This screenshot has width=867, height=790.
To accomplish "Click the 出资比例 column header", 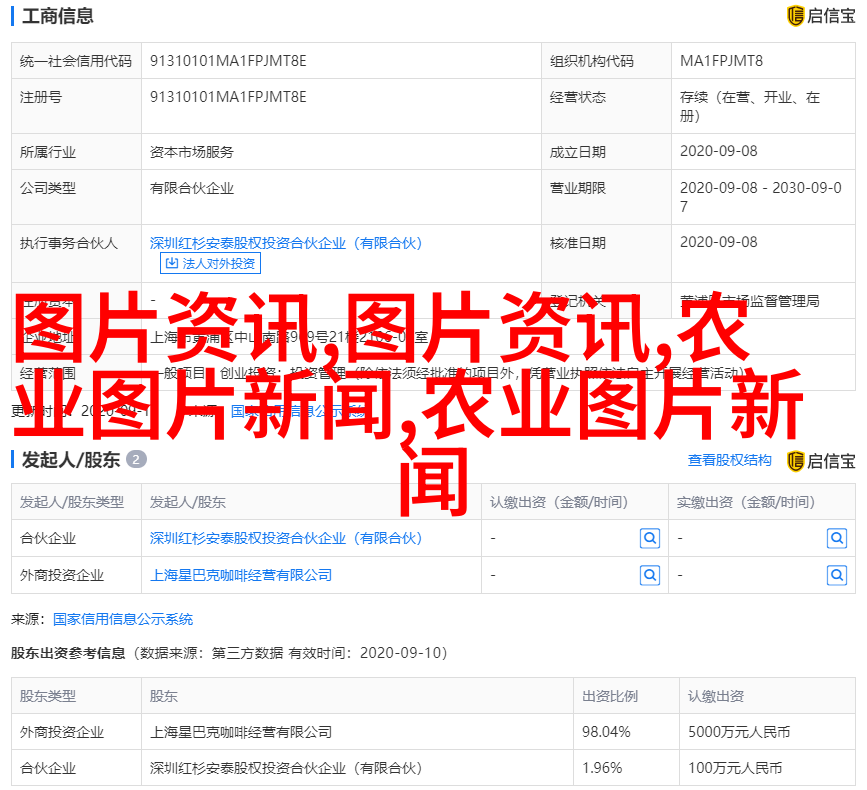I will [x=626, y=696].
